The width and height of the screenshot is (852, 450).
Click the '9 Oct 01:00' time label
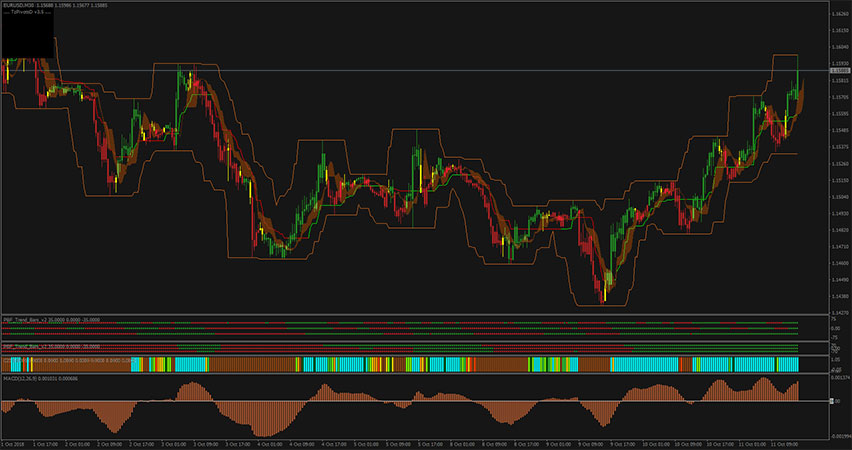coord(558,444)
